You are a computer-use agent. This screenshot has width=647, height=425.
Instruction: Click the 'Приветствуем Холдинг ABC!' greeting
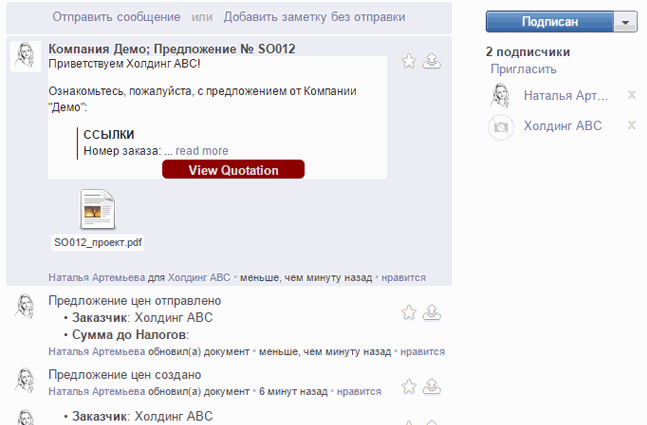[x=124, y=64]
